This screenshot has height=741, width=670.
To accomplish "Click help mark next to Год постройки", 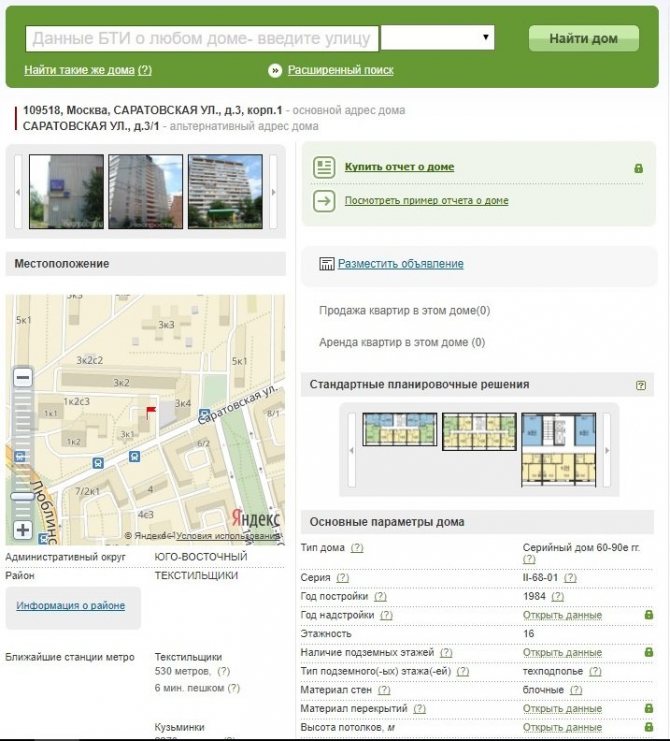I will tap(380, 596).
